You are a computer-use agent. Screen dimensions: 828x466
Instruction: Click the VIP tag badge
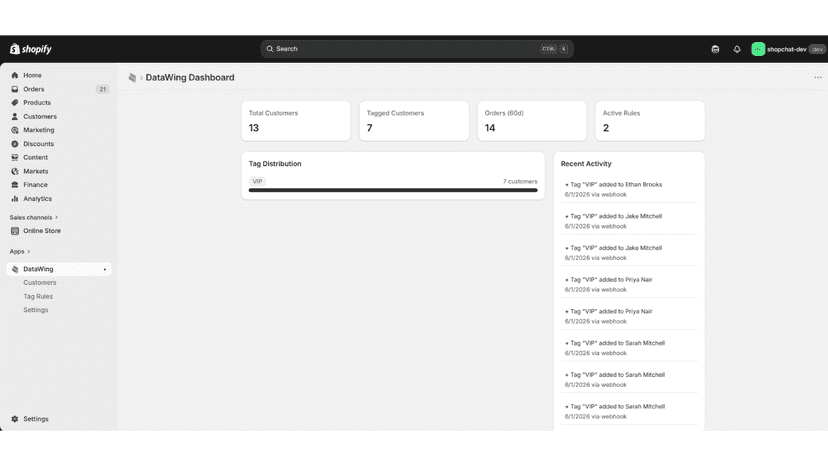coord(257,181)
